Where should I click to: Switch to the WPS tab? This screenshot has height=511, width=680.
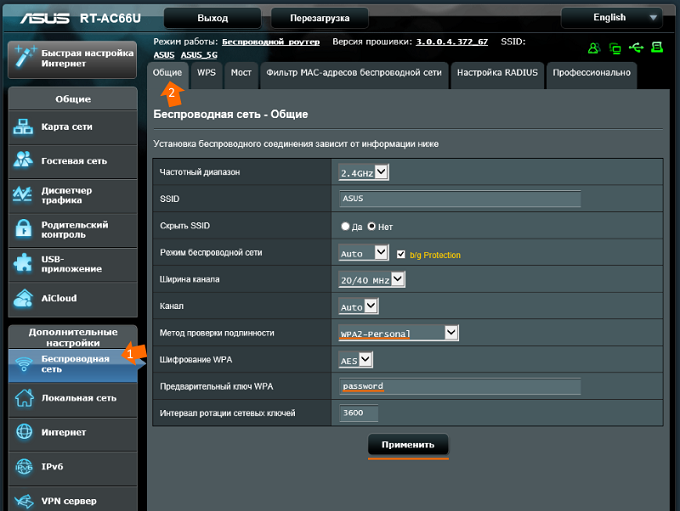(x=206, y=73)
